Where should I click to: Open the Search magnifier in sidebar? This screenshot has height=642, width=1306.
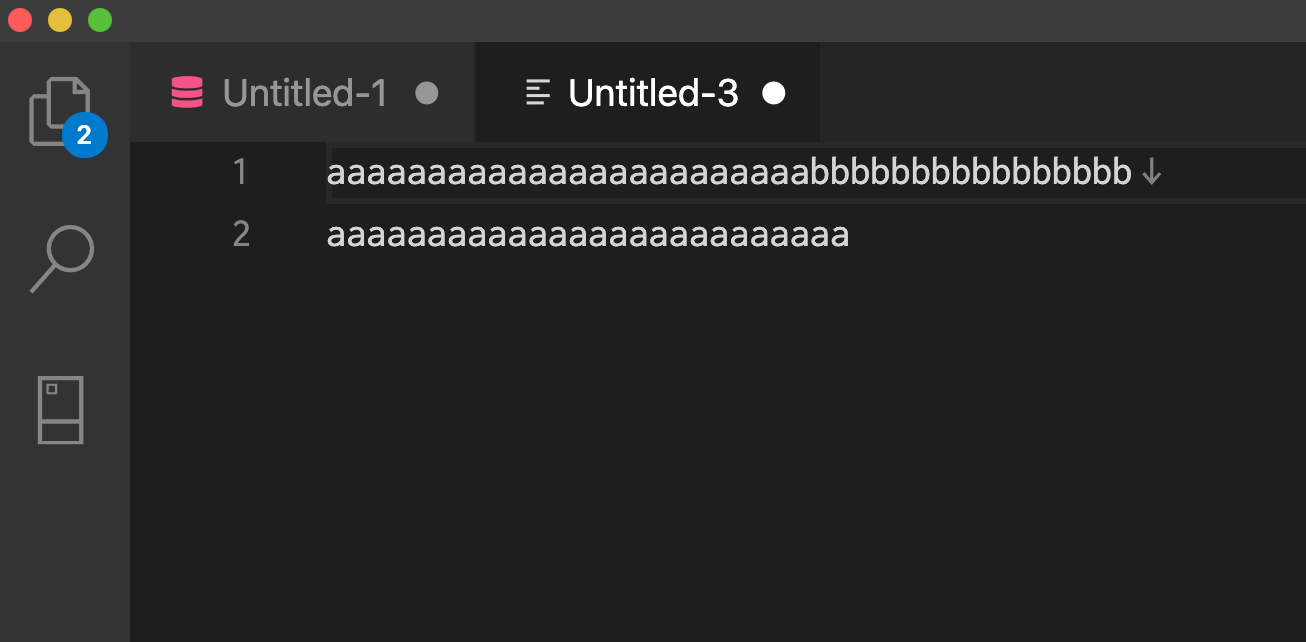(62, 259)
